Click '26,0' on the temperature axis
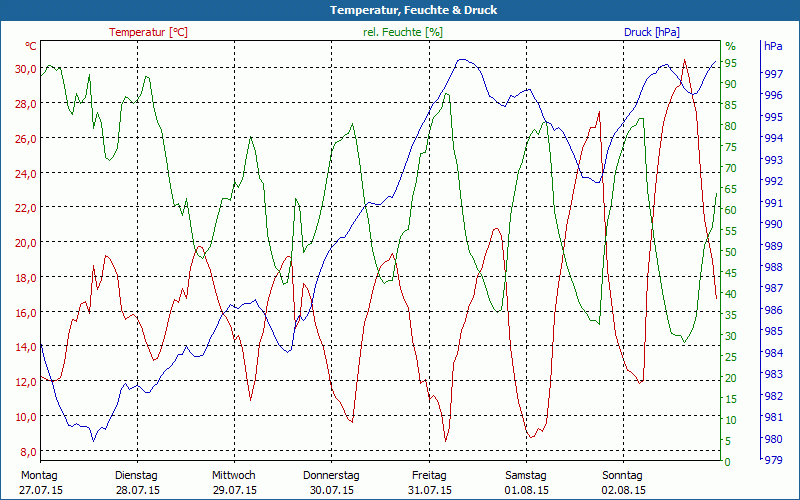This screenshot has width=800, height=500. click(25, 138)
